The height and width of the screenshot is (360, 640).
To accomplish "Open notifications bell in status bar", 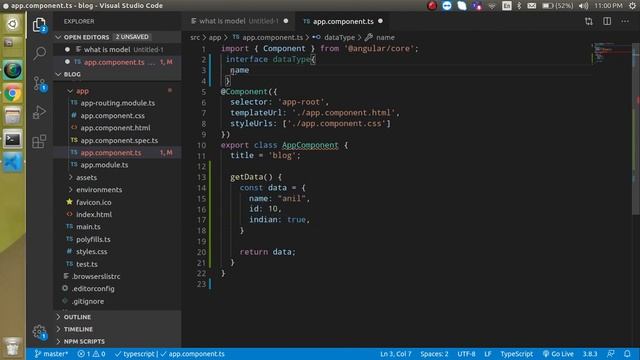I will 627,354.
